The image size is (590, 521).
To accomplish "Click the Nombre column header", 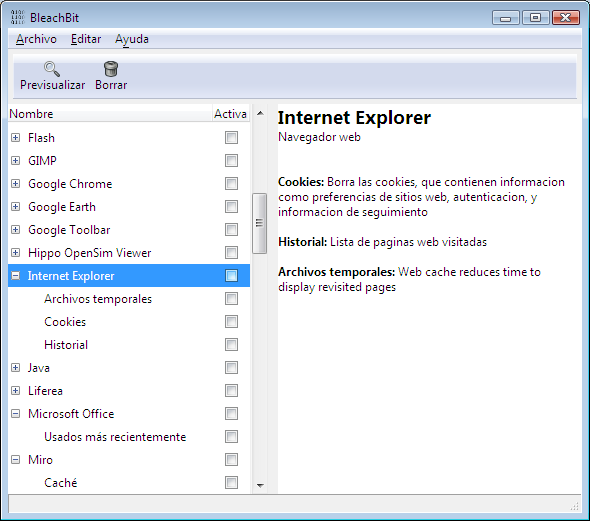I will pos(110,114).
